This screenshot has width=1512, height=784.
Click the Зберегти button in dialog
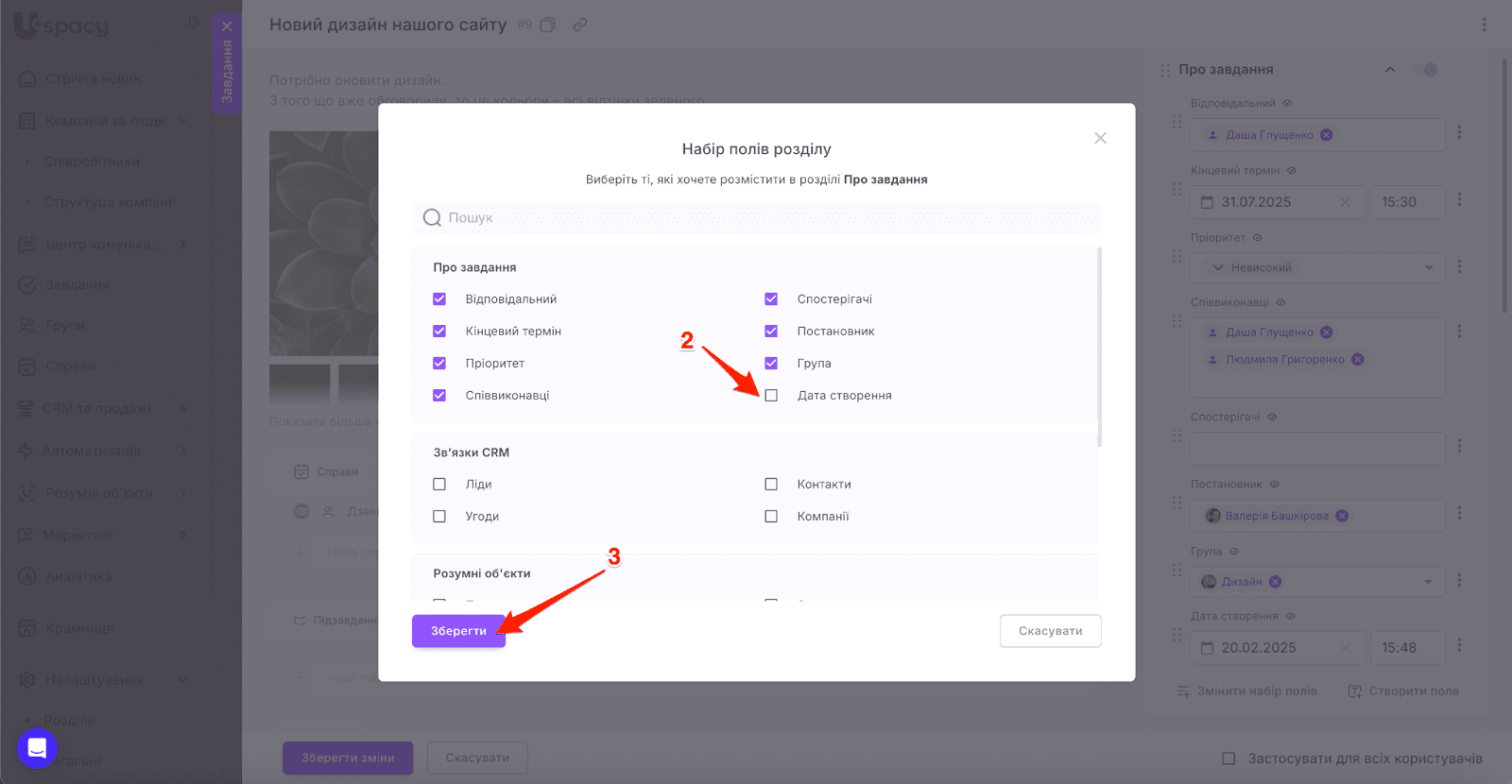458,631
